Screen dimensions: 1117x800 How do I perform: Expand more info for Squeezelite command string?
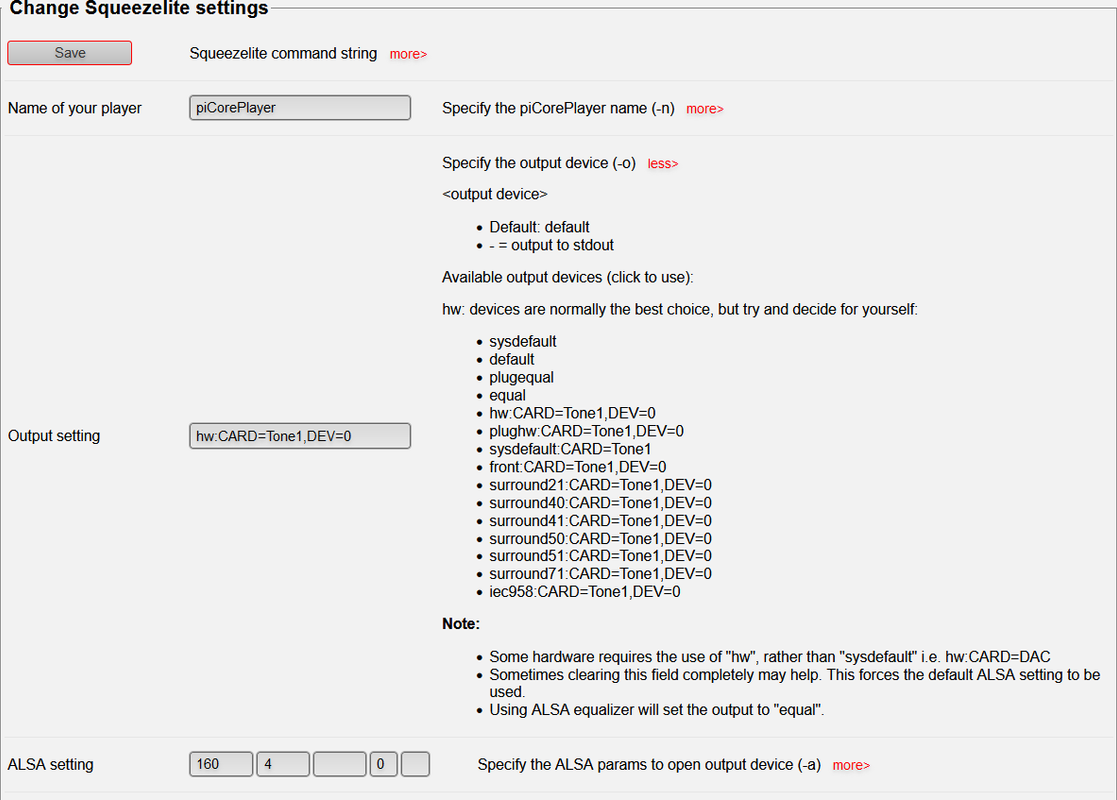[x=407, y=54]
